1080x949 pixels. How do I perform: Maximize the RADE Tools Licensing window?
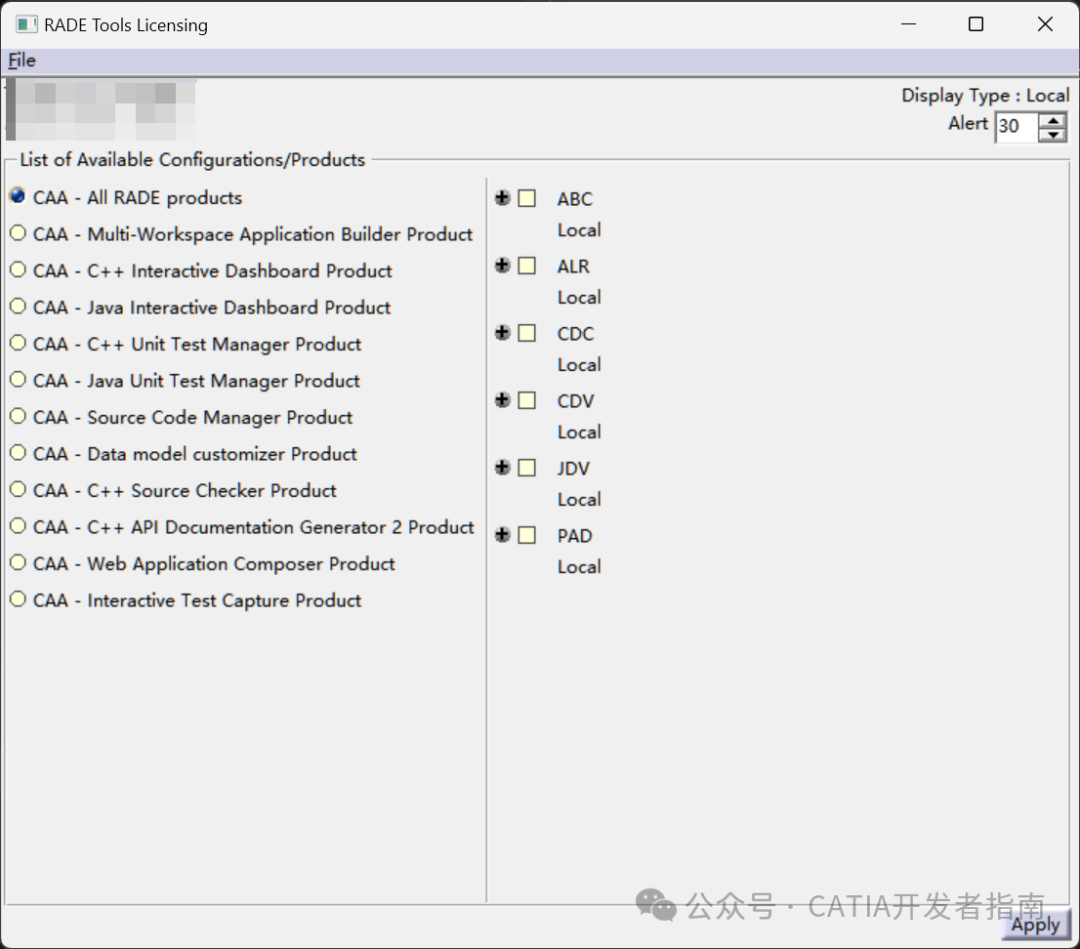(976, 24)
